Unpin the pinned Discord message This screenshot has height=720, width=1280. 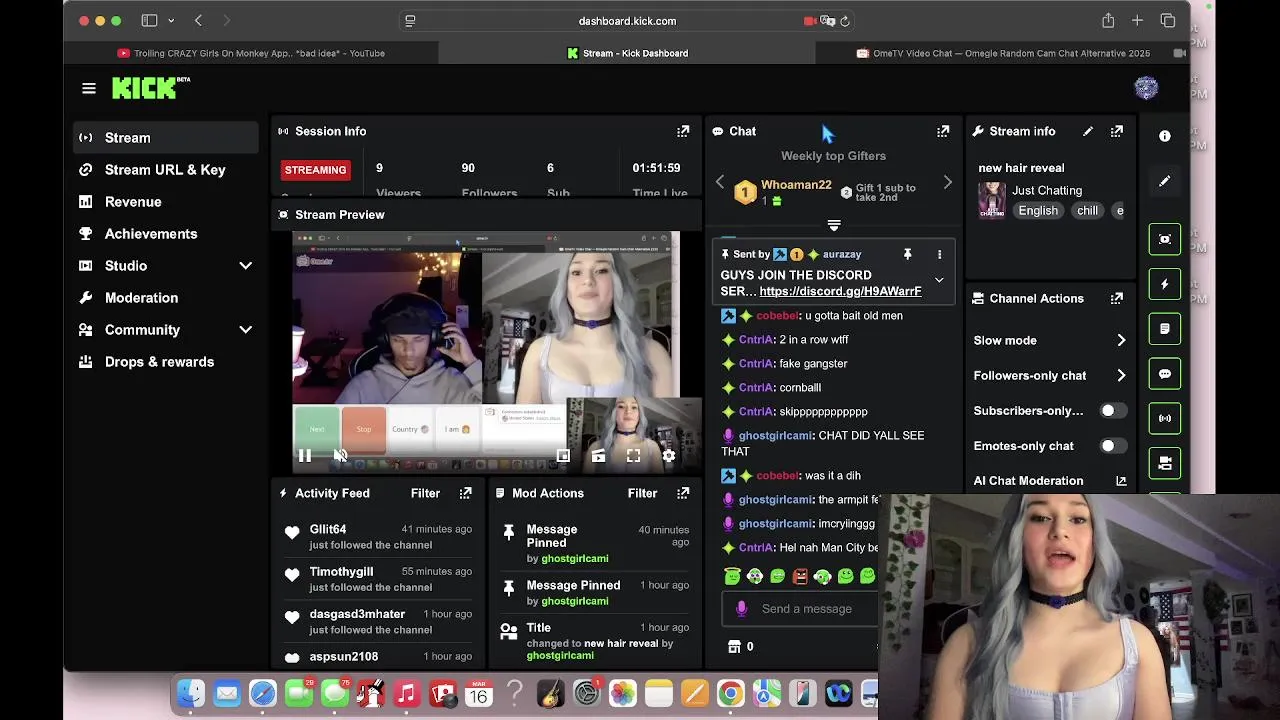pos(908,254)
